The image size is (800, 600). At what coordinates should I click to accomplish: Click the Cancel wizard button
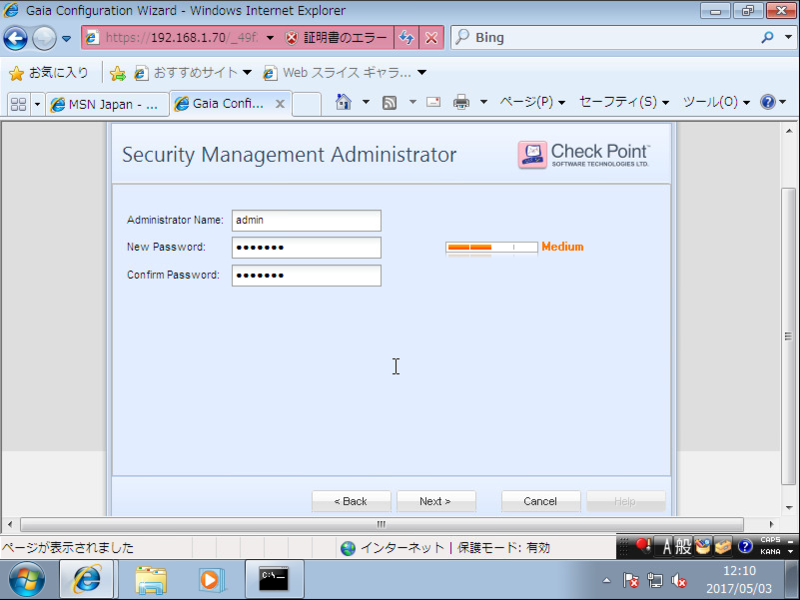pyautogui.click(x=540, y=501)
